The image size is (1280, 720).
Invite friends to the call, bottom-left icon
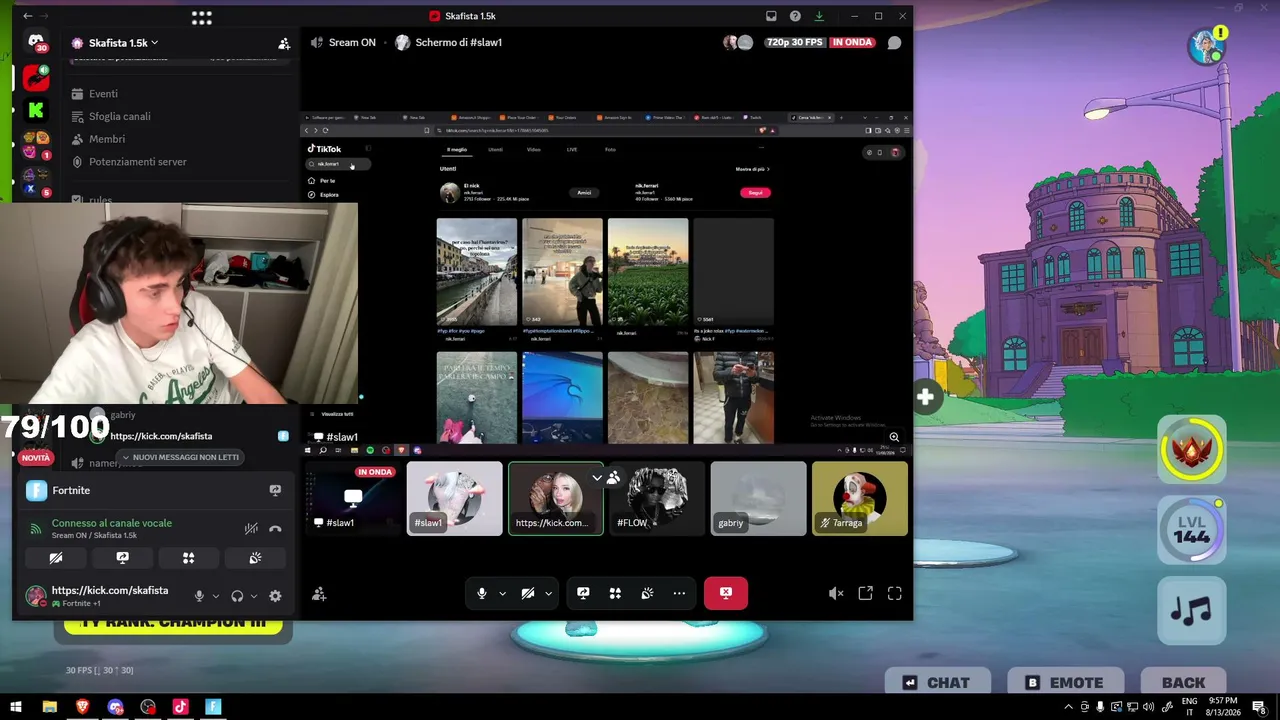coord(319,594)
